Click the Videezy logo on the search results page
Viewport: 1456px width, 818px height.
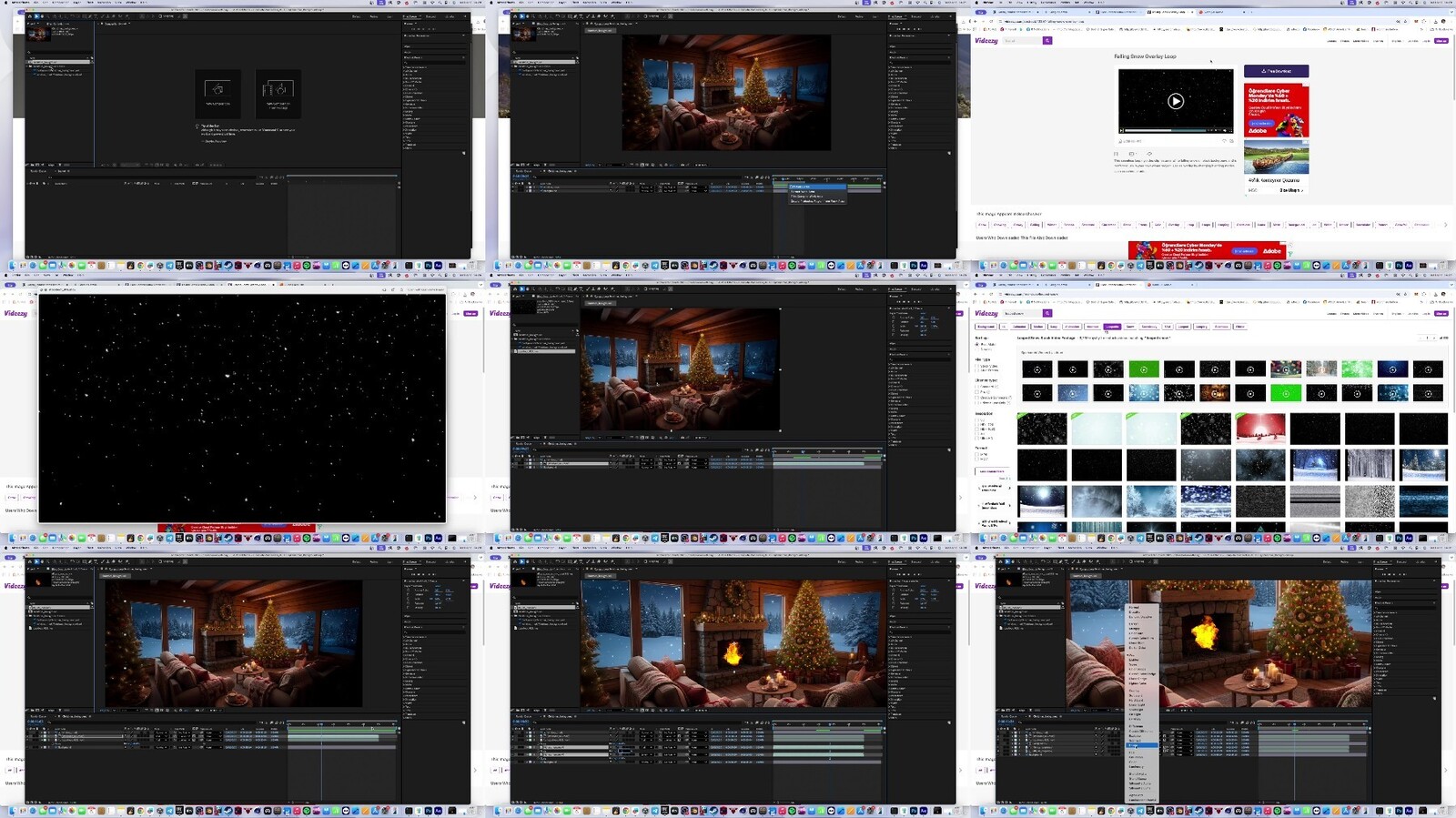pos(986,314)
